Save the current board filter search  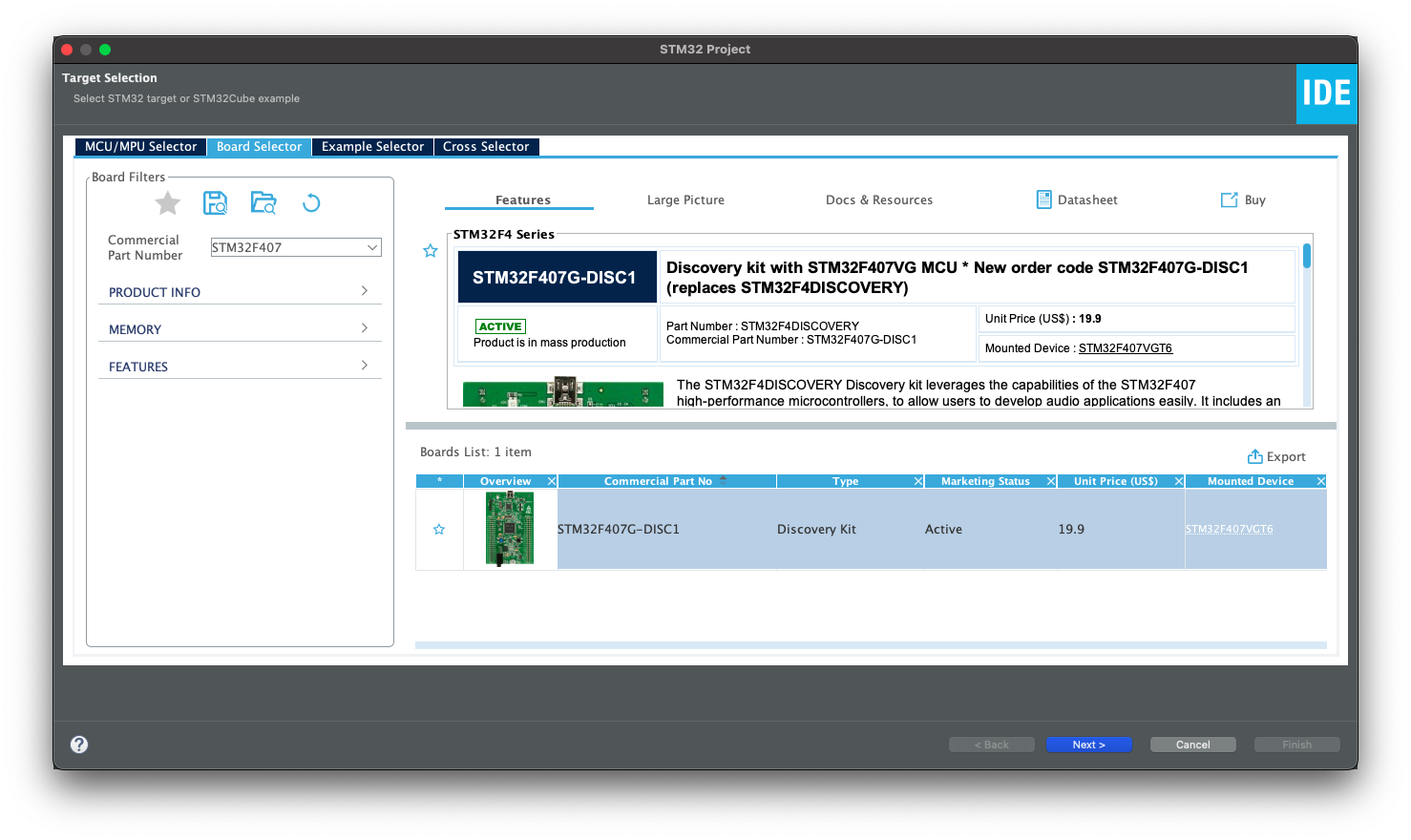216,202
